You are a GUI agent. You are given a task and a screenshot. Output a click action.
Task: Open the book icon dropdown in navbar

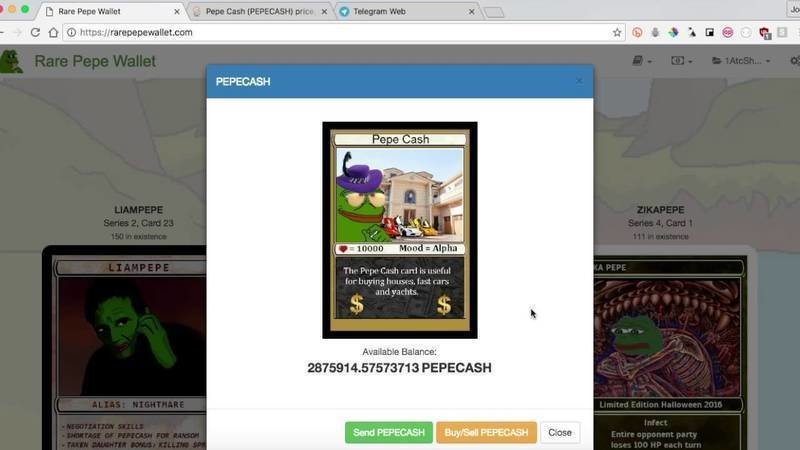(x=641, y=61)
